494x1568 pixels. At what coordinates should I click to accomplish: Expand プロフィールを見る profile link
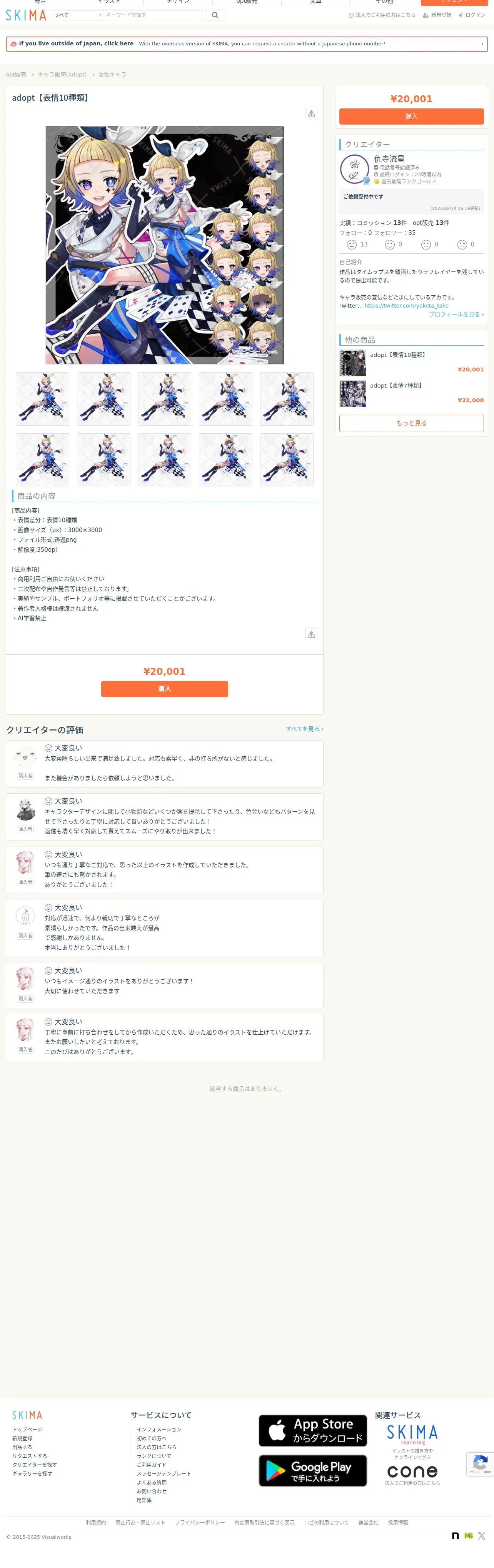tap(456, 315)
